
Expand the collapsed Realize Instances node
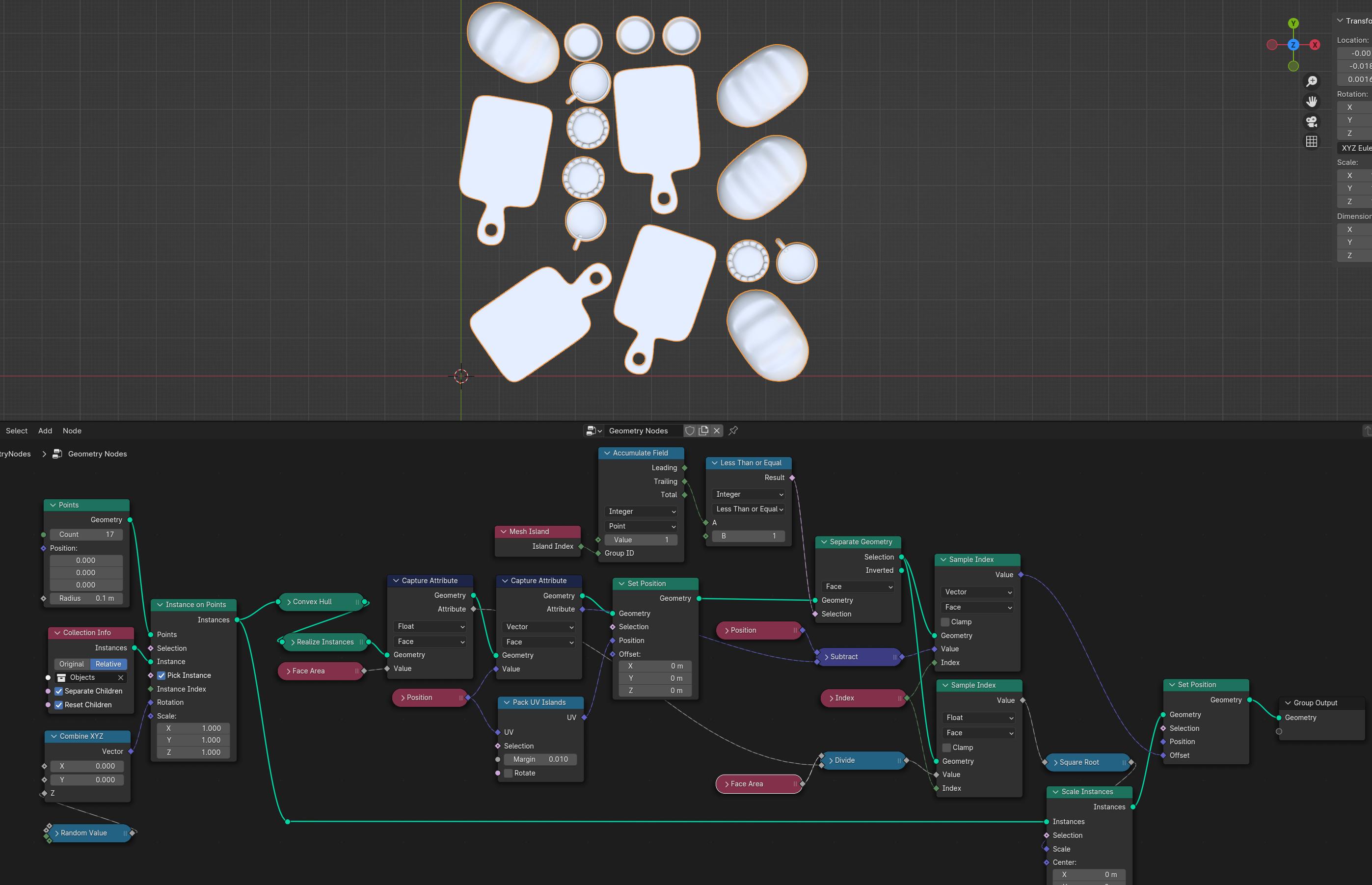click(x=293, y=642)
